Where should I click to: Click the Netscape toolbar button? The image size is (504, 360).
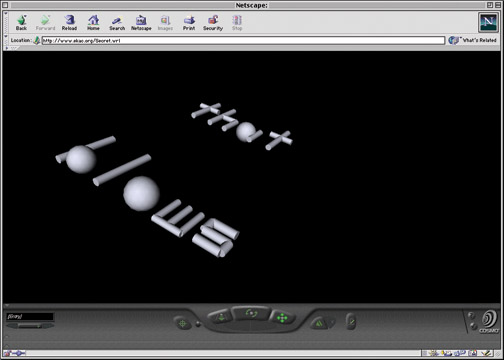[141, 23]
